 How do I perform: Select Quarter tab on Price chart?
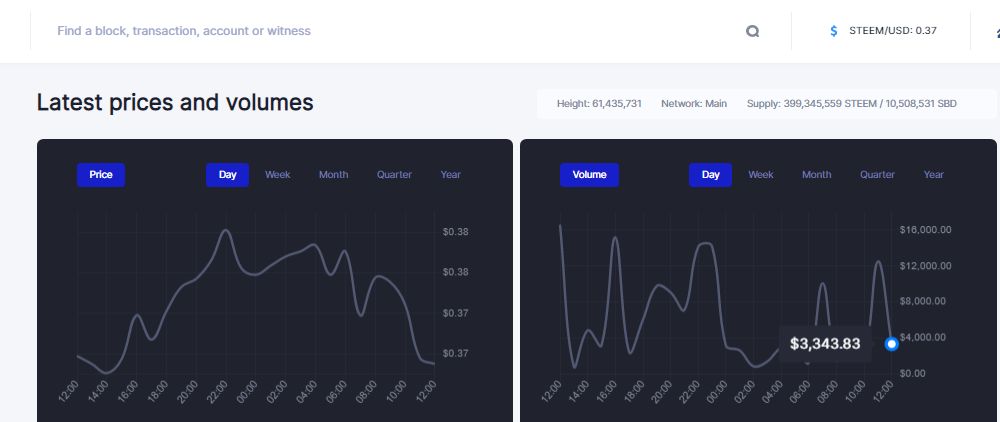pyautogui.click(x=394, y=175)
